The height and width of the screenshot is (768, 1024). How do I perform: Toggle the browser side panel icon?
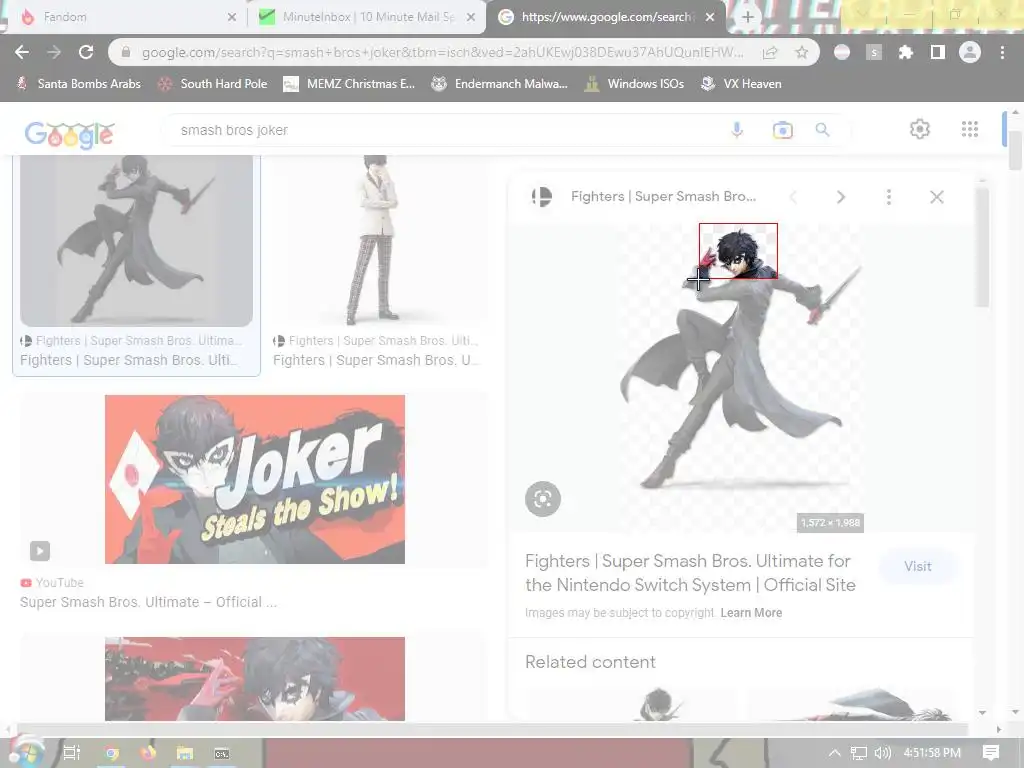[937, 52]
